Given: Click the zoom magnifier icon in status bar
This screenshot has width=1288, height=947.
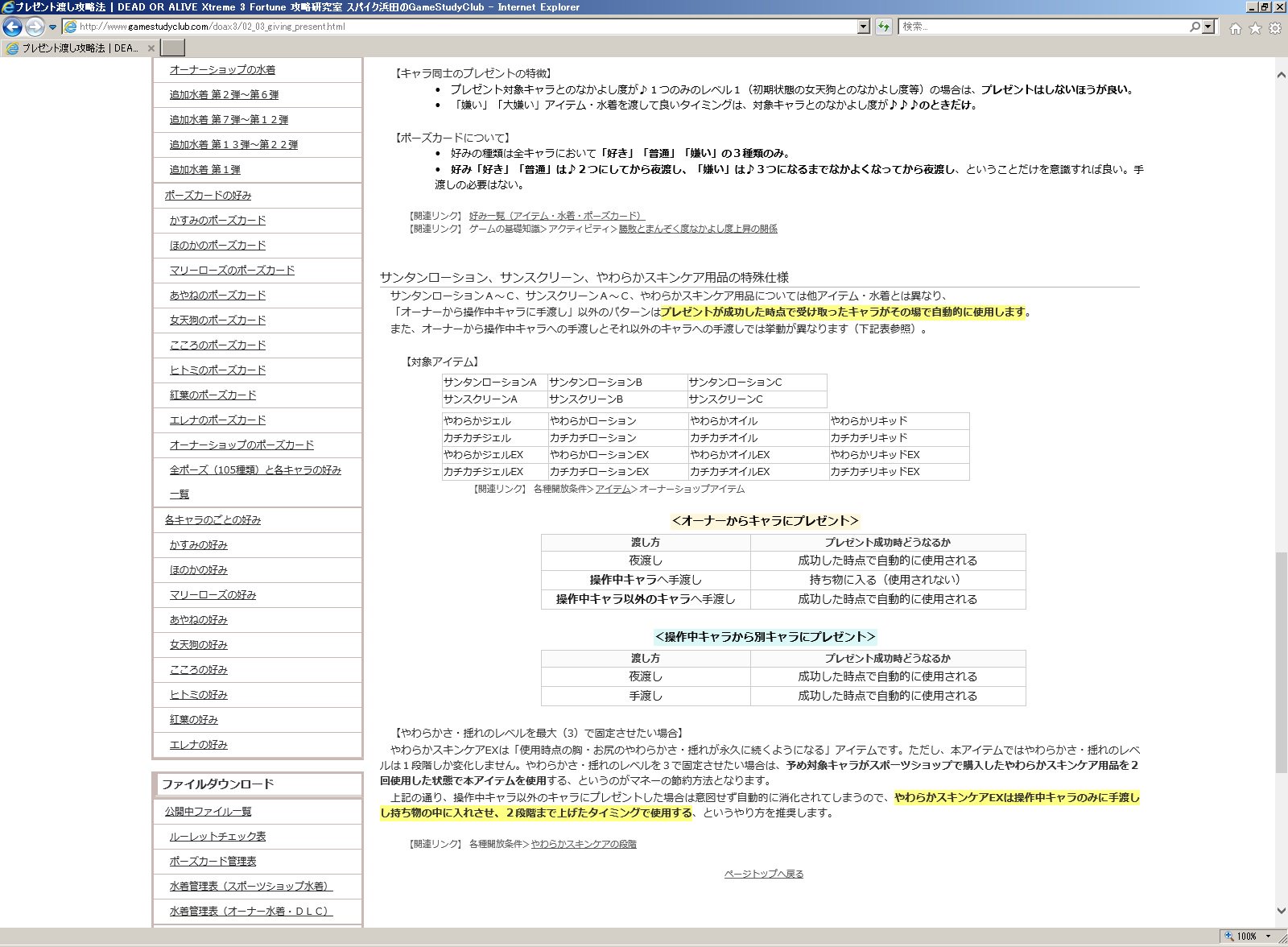Looking at the screenshot, I should (x=1229, y=937).
